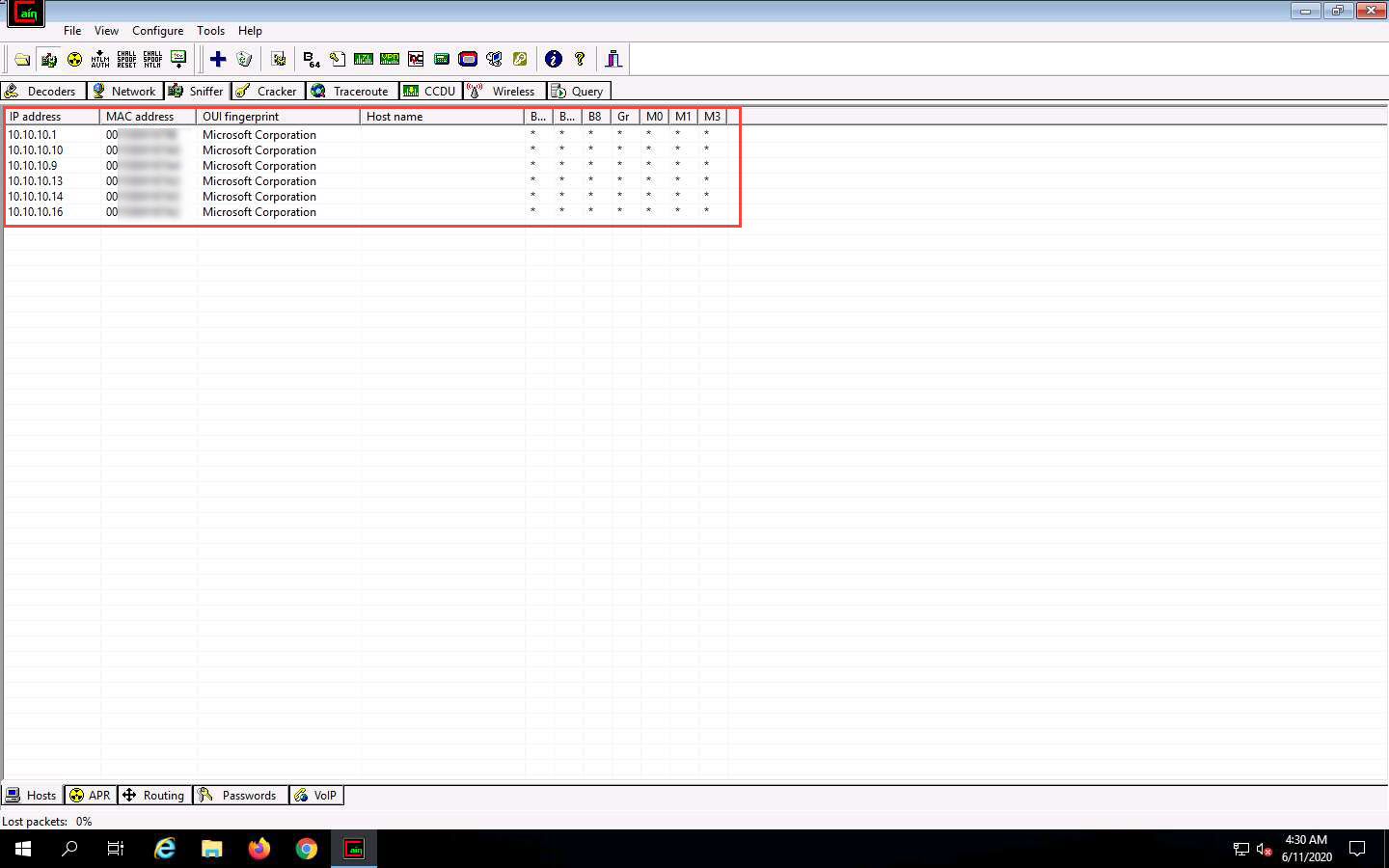Open Windows taskbar search
This screenshot has height=868, width=1389.
point(69,849)
